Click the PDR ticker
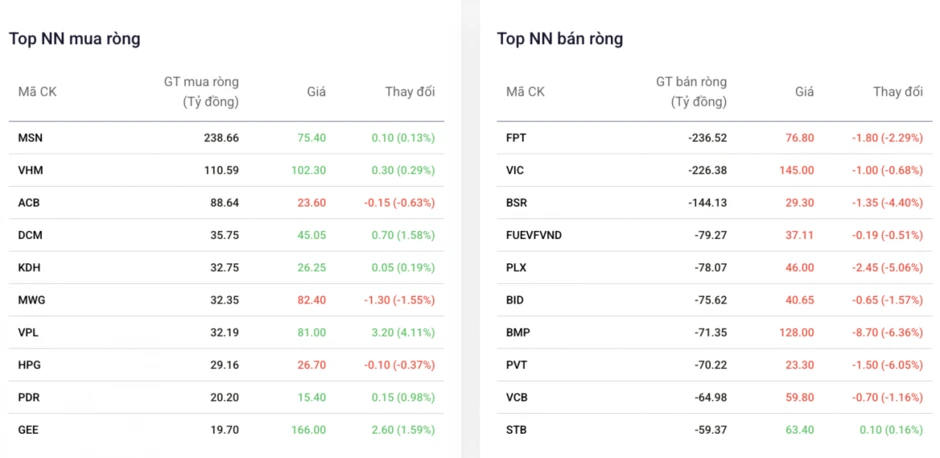Image resolution: width=940 pixels, height=458 pixels. (x=29, y=397)
